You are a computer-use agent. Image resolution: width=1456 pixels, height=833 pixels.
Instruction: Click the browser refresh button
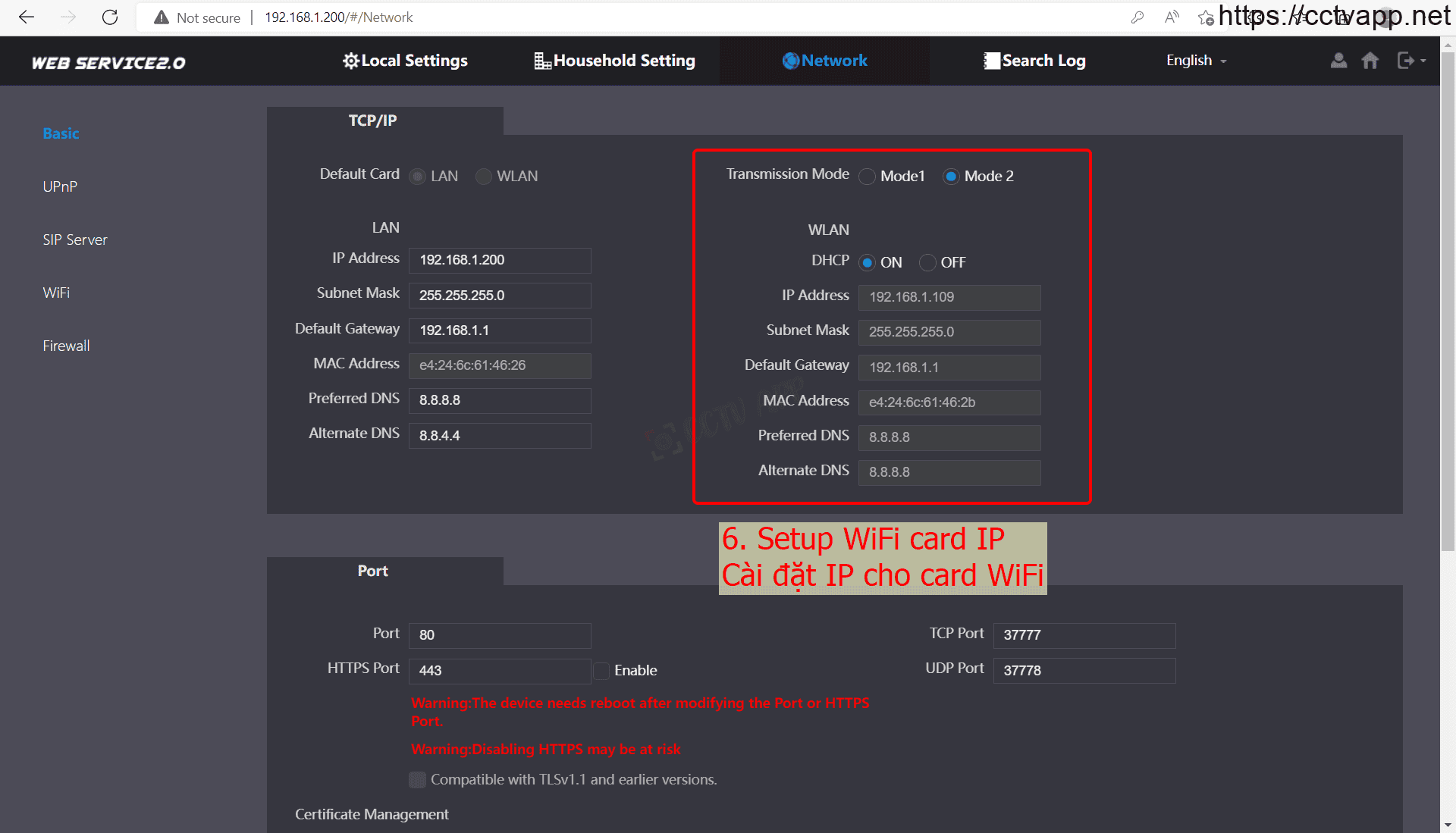110,17
